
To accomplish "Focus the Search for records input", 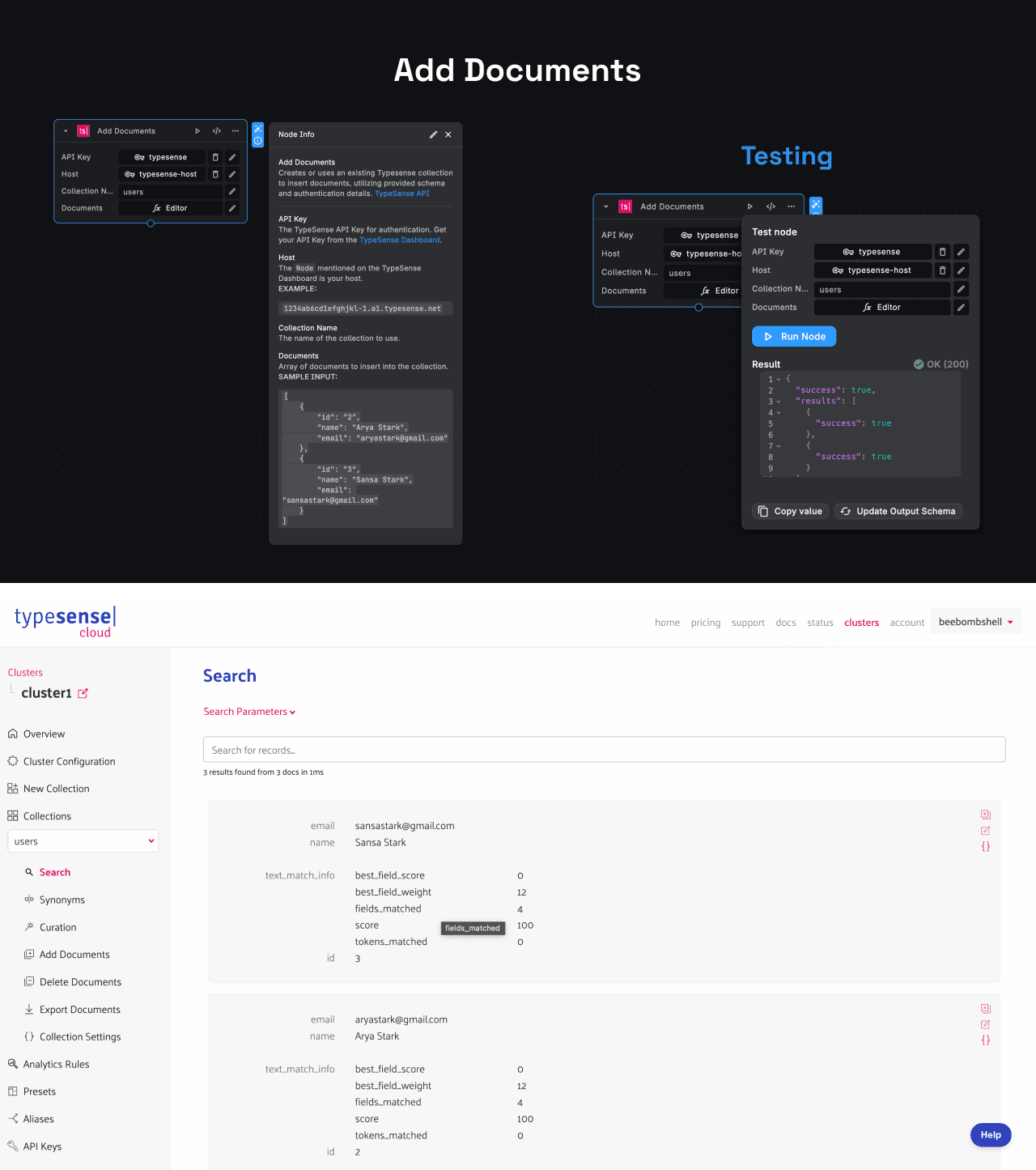I will coord(604,750).
